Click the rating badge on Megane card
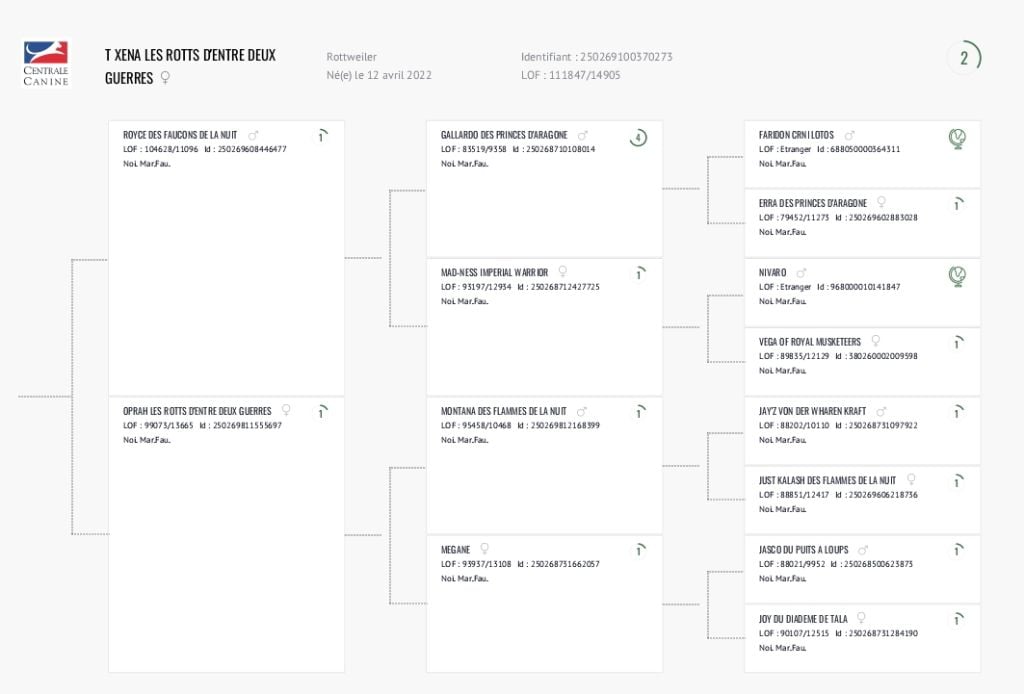Screen dimensions: 1024x694 pyautogui.click(x=638, y=550)
